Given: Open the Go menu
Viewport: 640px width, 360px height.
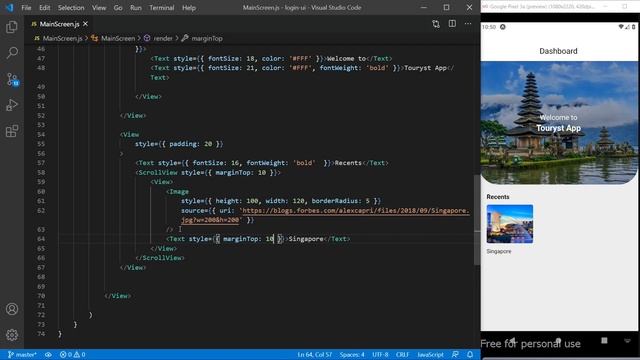Looking at the screenshot, I should [118, 8].
